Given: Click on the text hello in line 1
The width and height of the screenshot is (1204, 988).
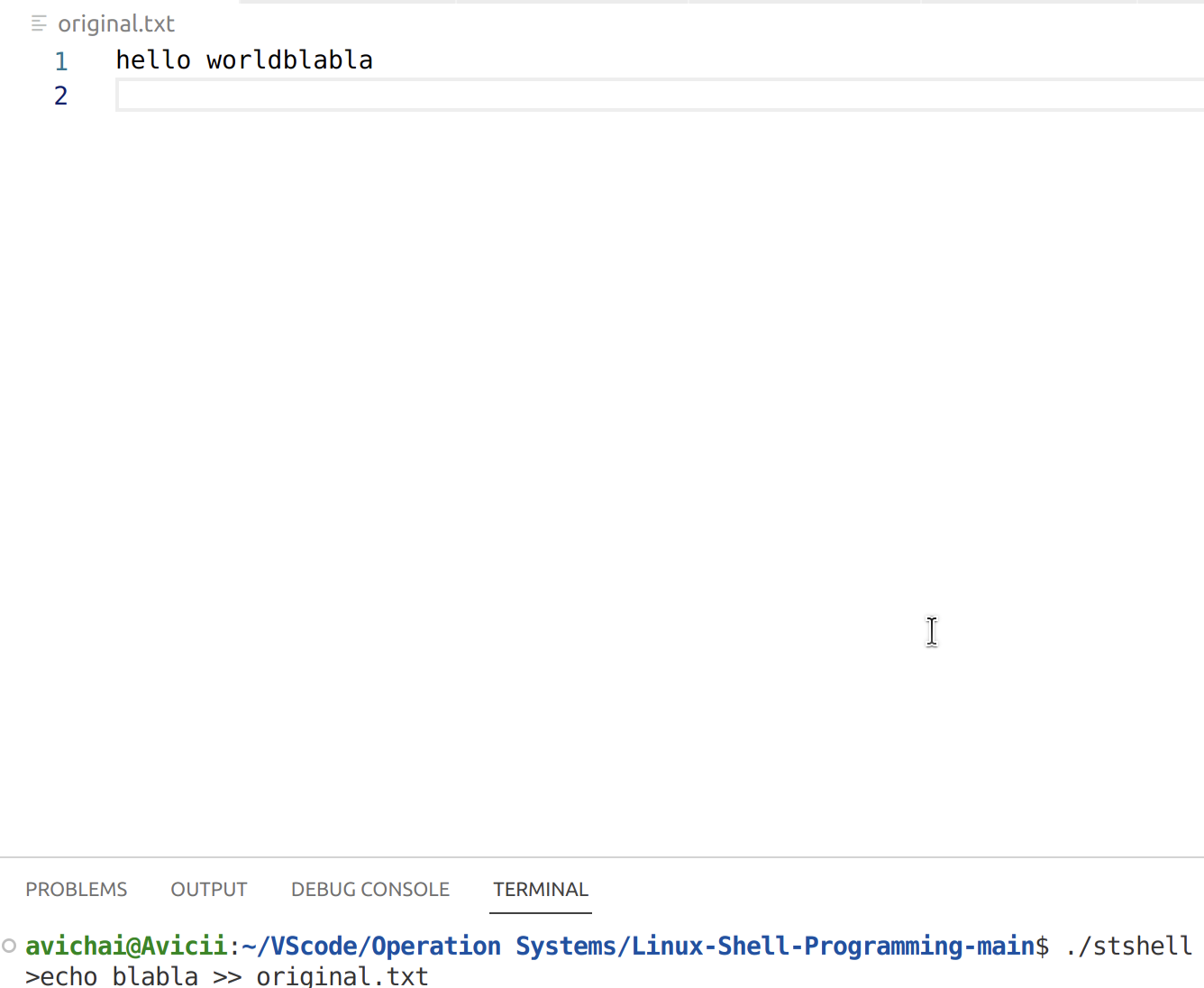Looking at the screenshot, I should 153,59.
